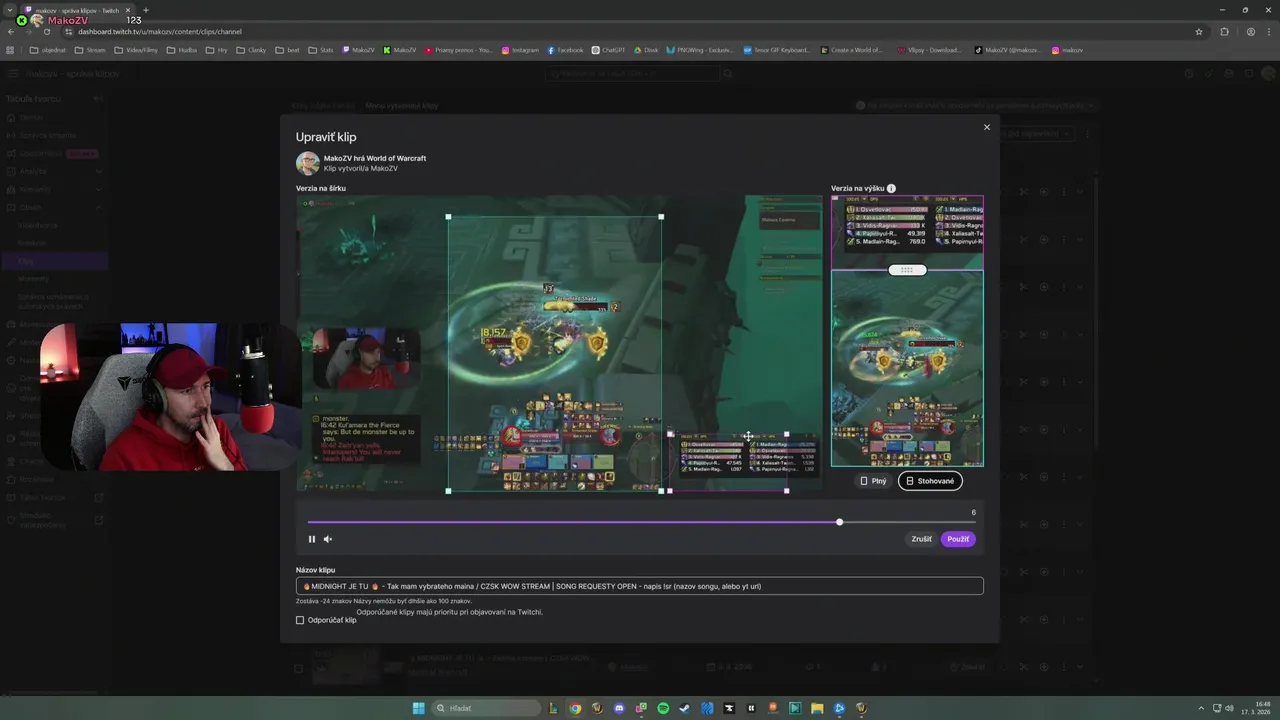Click the Použiť button
This screenshot has width=1280, height=720.
958,539
